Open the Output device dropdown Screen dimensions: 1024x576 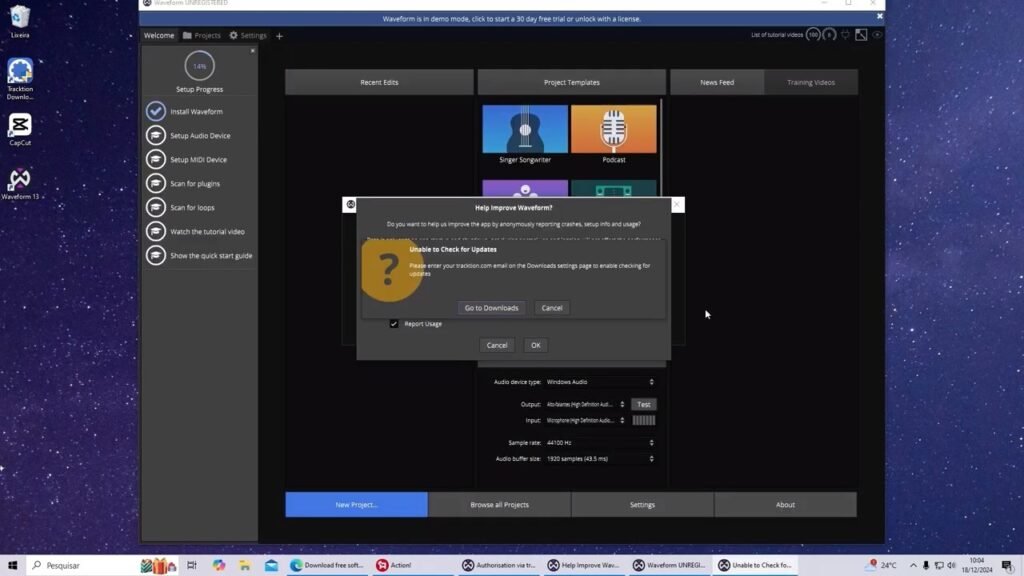click(585, 404)
